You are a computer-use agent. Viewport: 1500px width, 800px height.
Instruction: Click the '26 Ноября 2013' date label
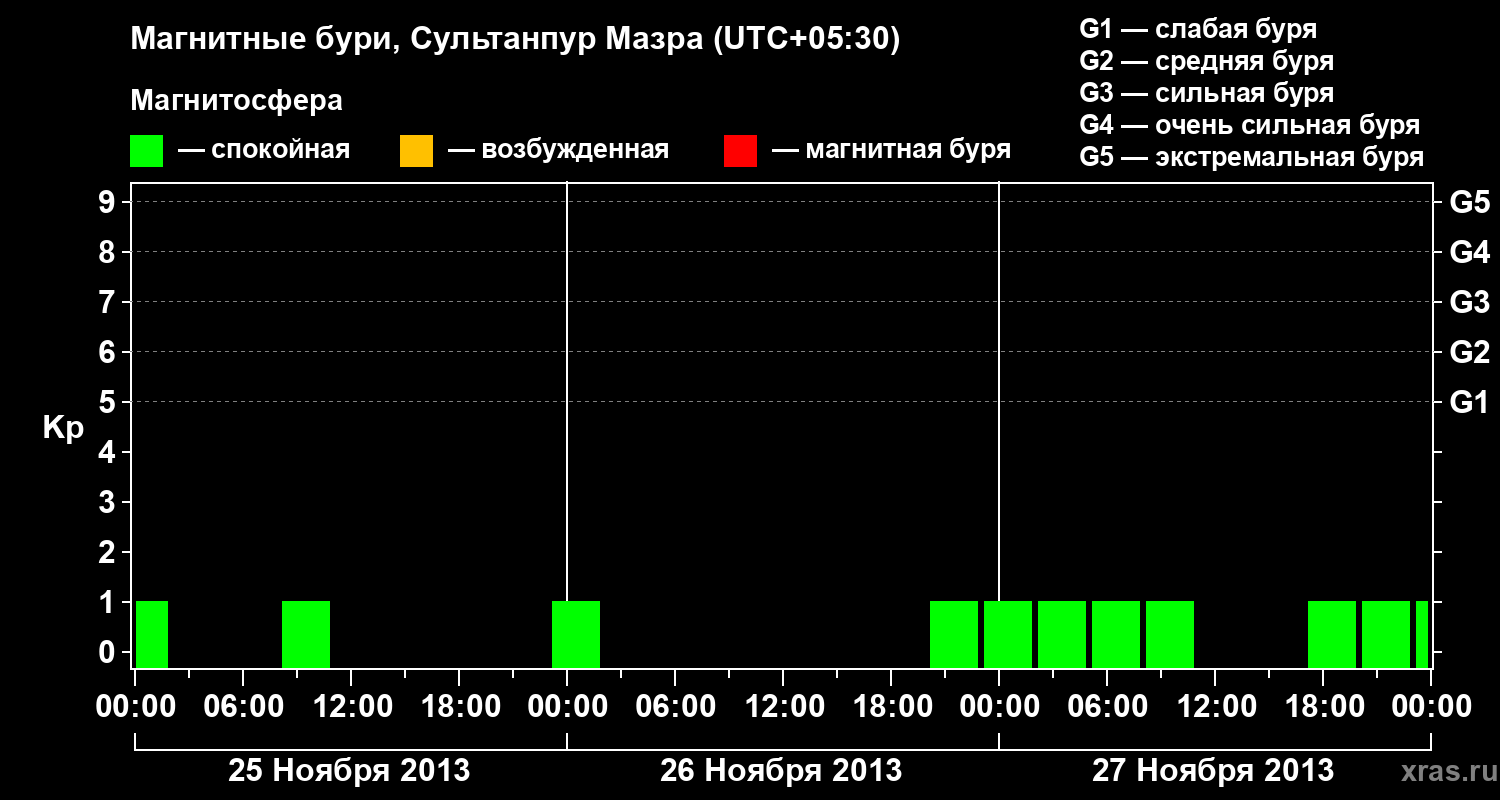coord(781,771)
